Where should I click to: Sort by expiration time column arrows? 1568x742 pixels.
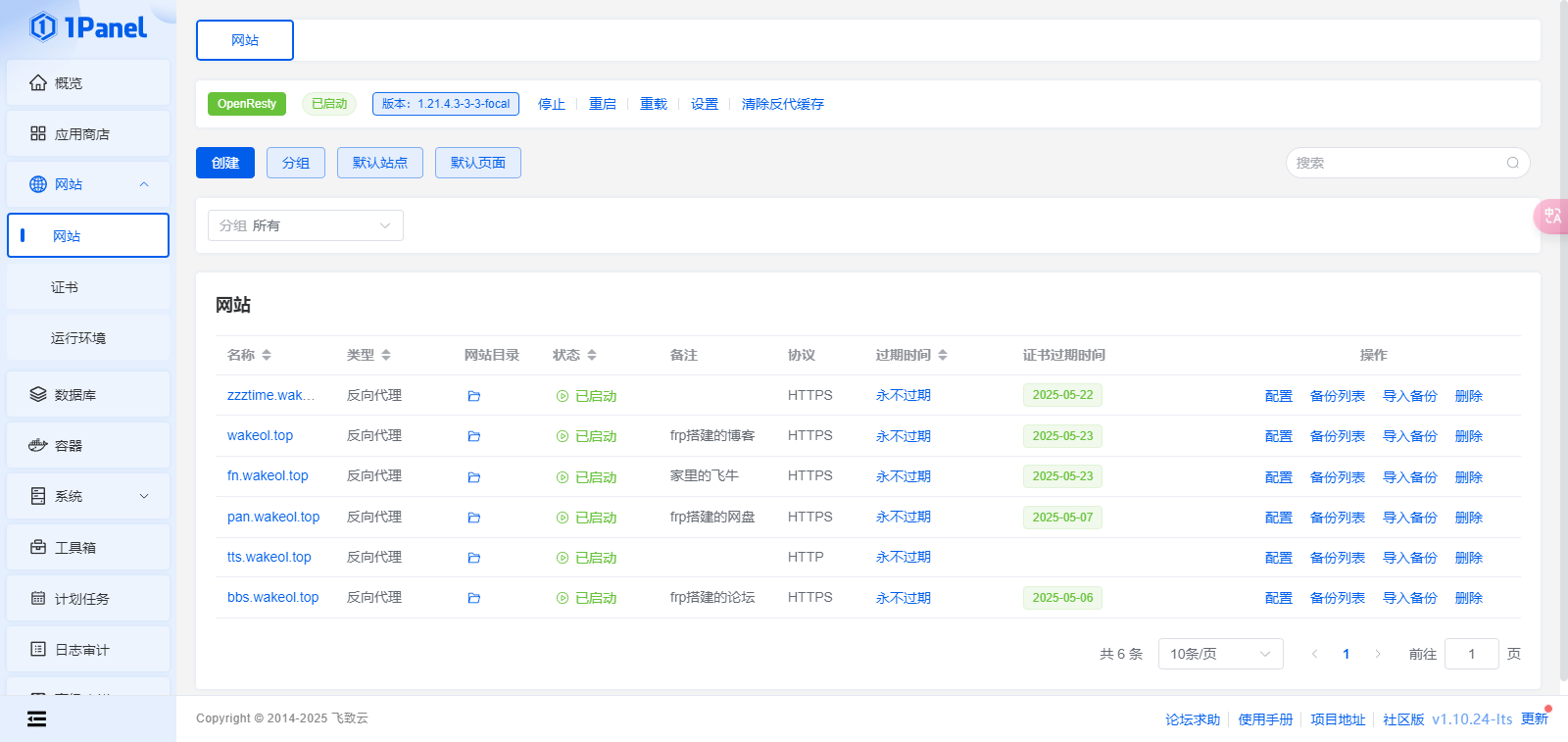click(x=943, y=355)
